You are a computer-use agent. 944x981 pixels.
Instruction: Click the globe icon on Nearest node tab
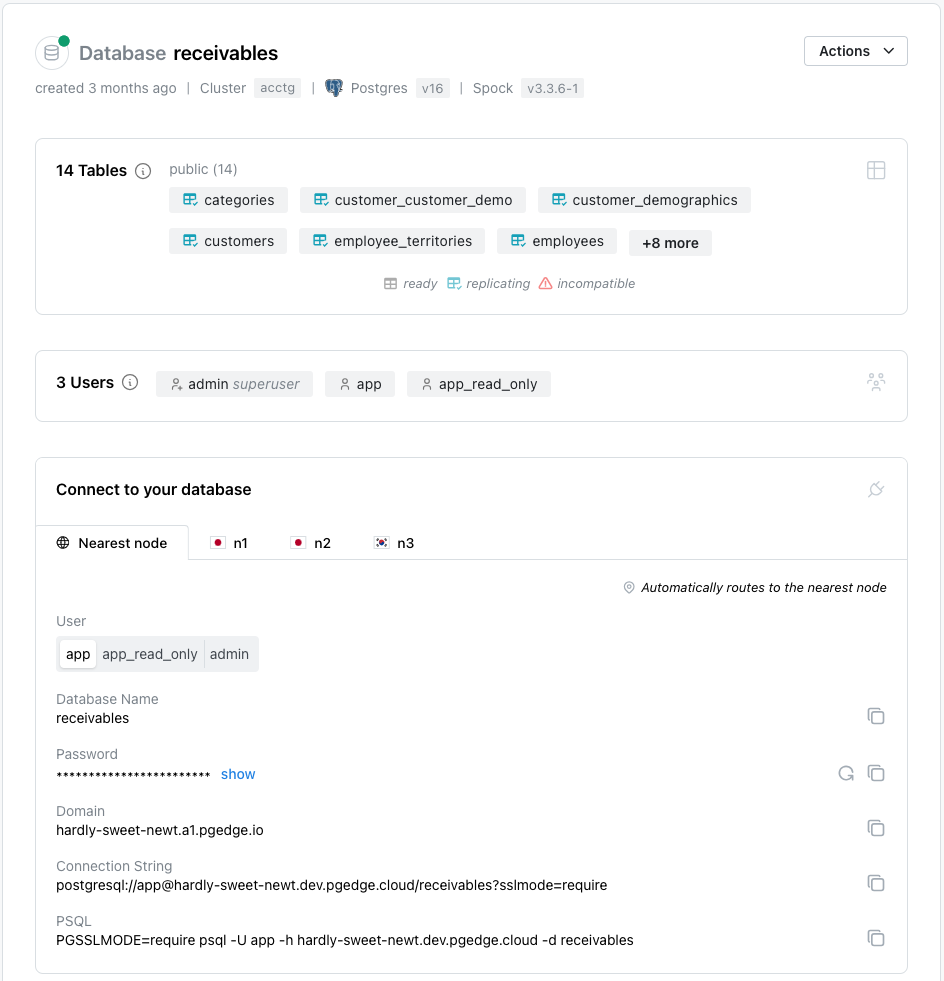pos(63,542)
